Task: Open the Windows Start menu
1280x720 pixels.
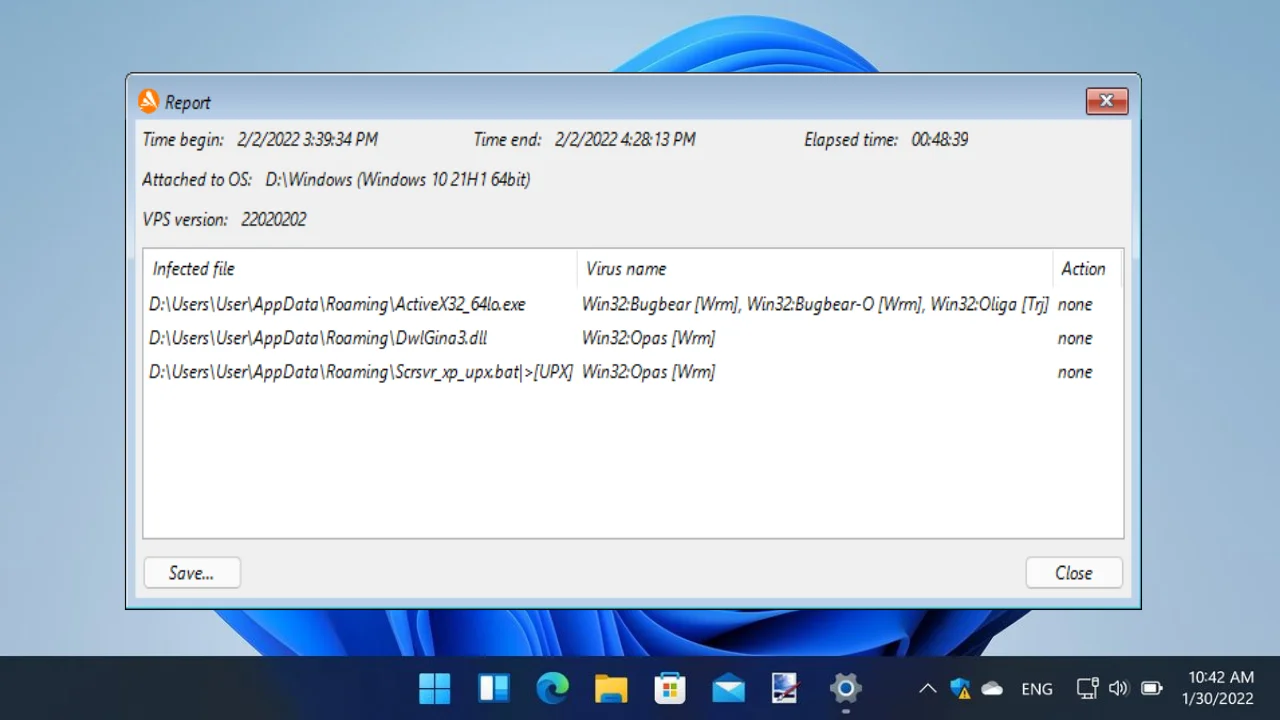Action: [435, 688]
